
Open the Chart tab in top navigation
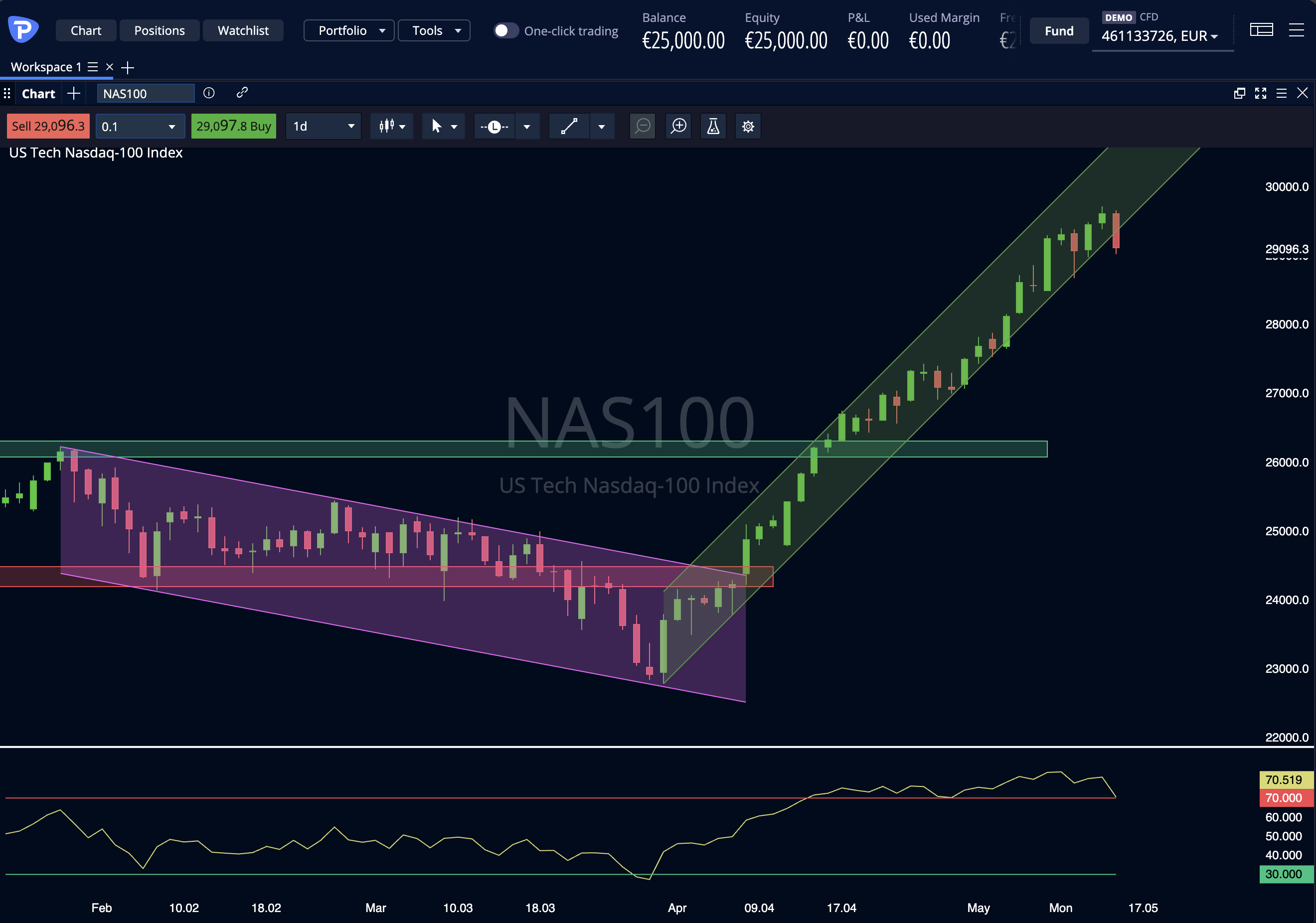[x=86, y=30]
